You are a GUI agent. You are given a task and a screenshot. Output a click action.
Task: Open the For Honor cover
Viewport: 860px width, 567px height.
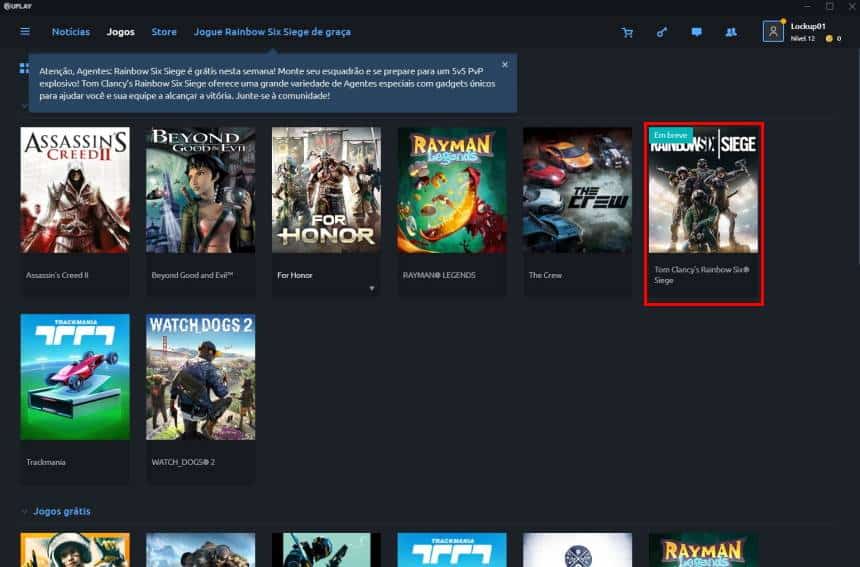[326, 190]
